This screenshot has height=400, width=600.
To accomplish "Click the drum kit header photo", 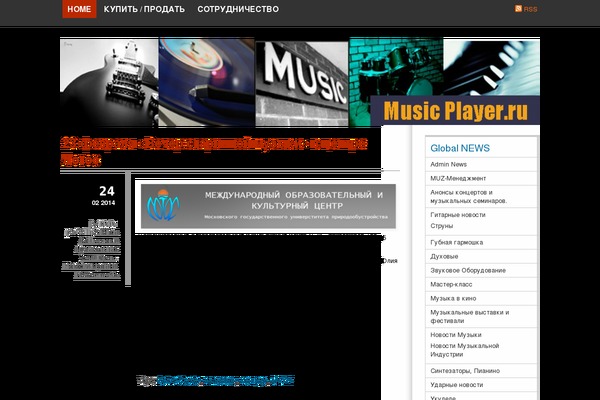I will click(396, 67).
